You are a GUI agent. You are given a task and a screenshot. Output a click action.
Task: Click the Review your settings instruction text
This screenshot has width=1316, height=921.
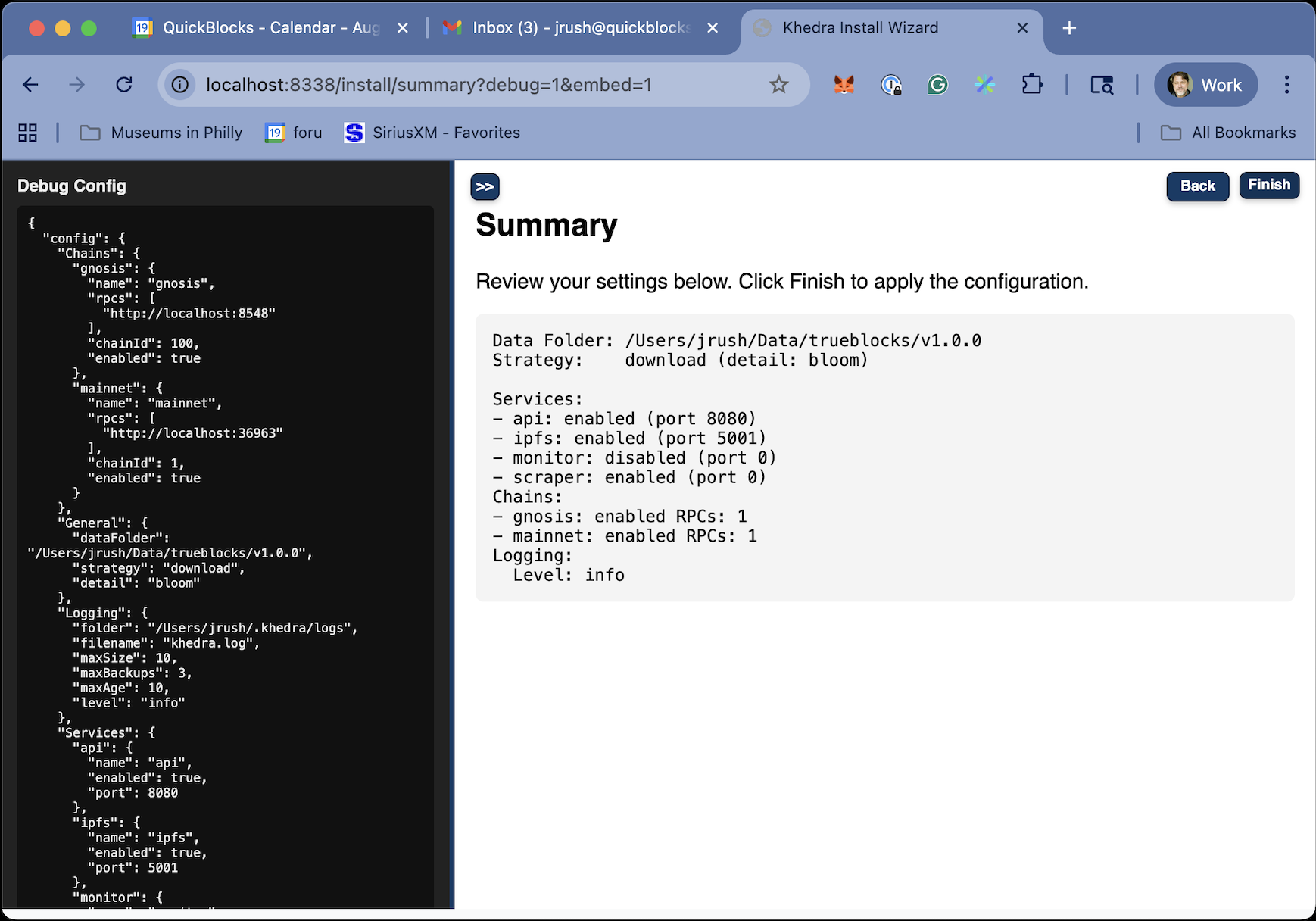click(x=782, y=282)
